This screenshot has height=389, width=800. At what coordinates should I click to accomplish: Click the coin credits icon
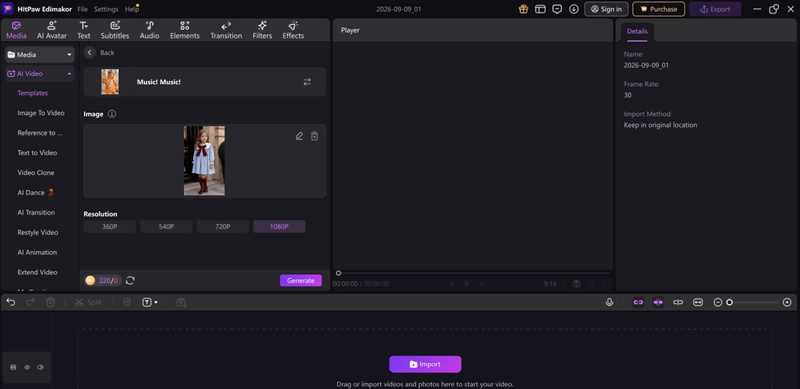[x=90, y=280]
